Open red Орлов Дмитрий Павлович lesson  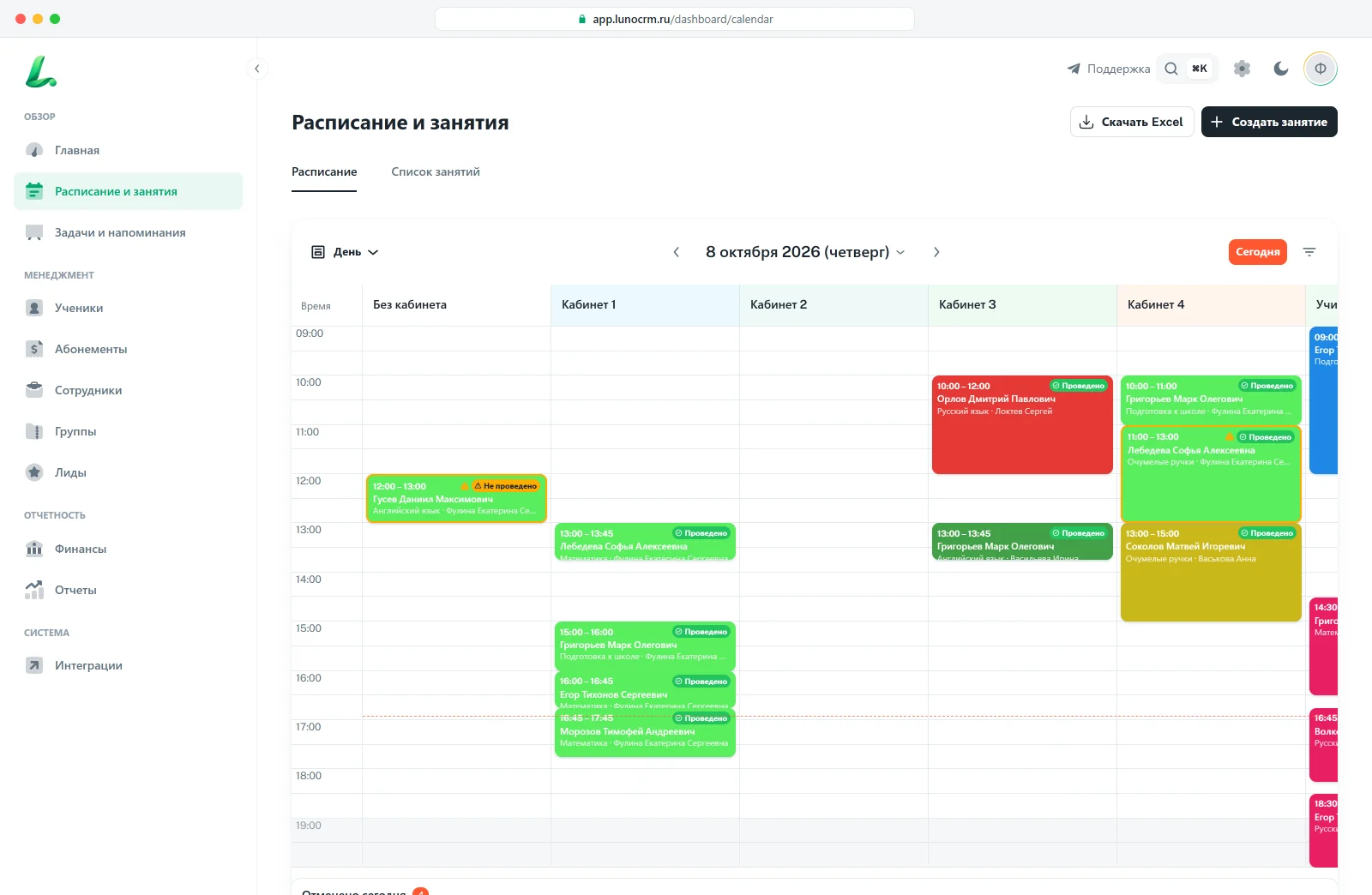pyautogui.click(x=1022, y=424)
